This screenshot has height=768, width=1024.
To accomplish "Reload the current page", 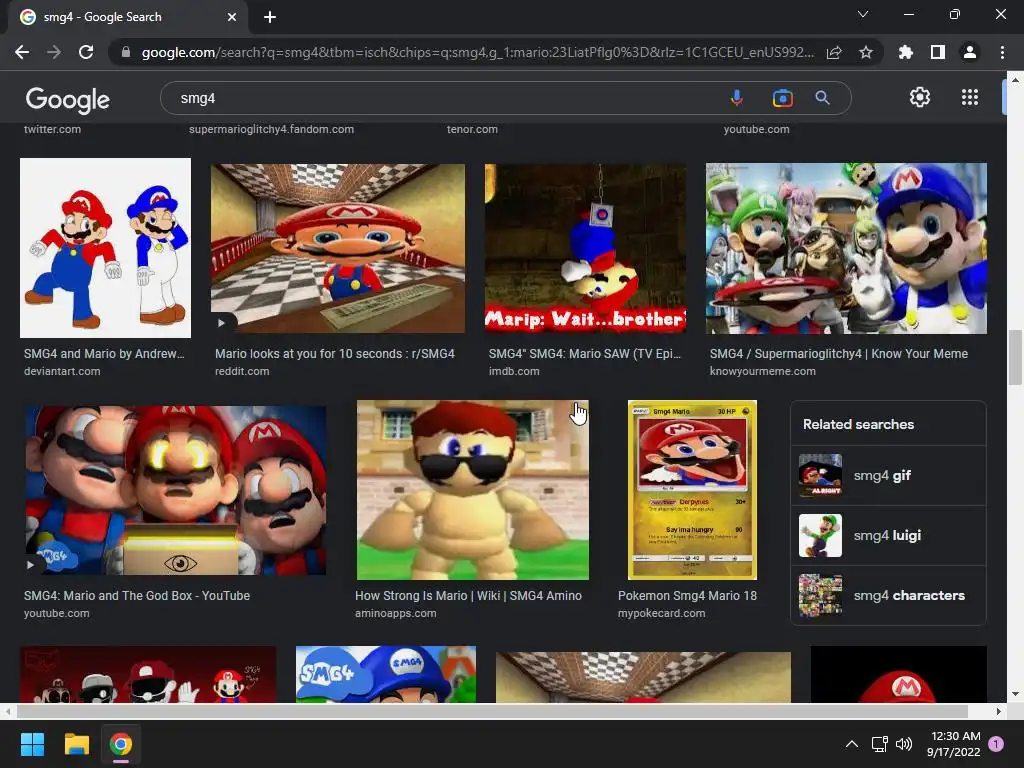I will 86,52.
